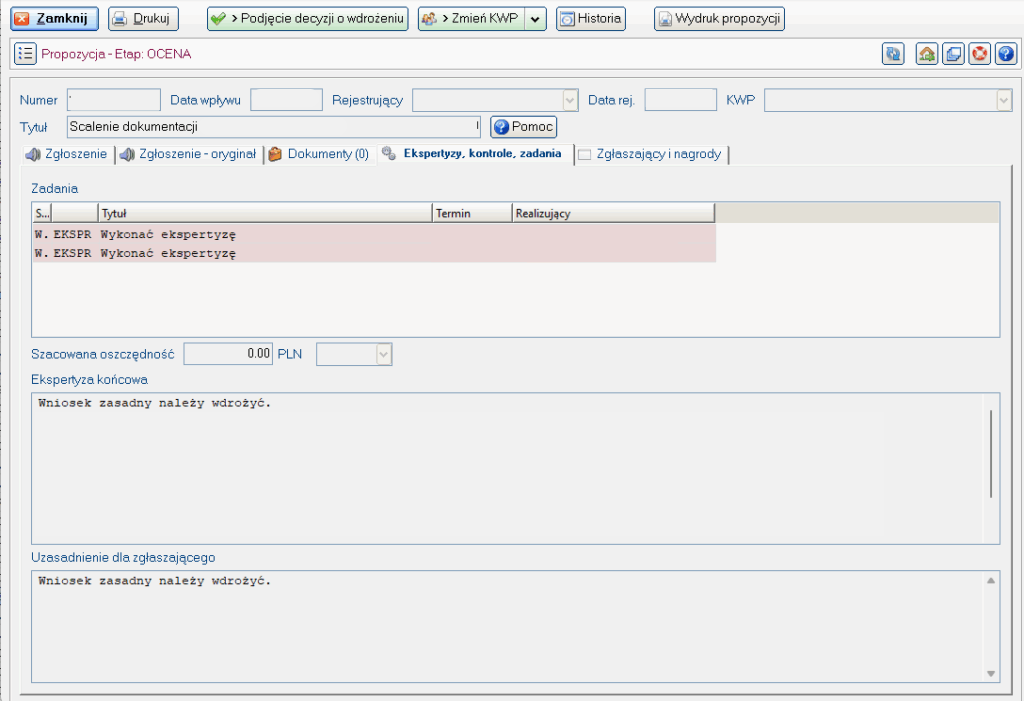The width and height of the screenshot is (1024, 701).
Task: Click the home icon with green arrow
Action: pos(927,54)
